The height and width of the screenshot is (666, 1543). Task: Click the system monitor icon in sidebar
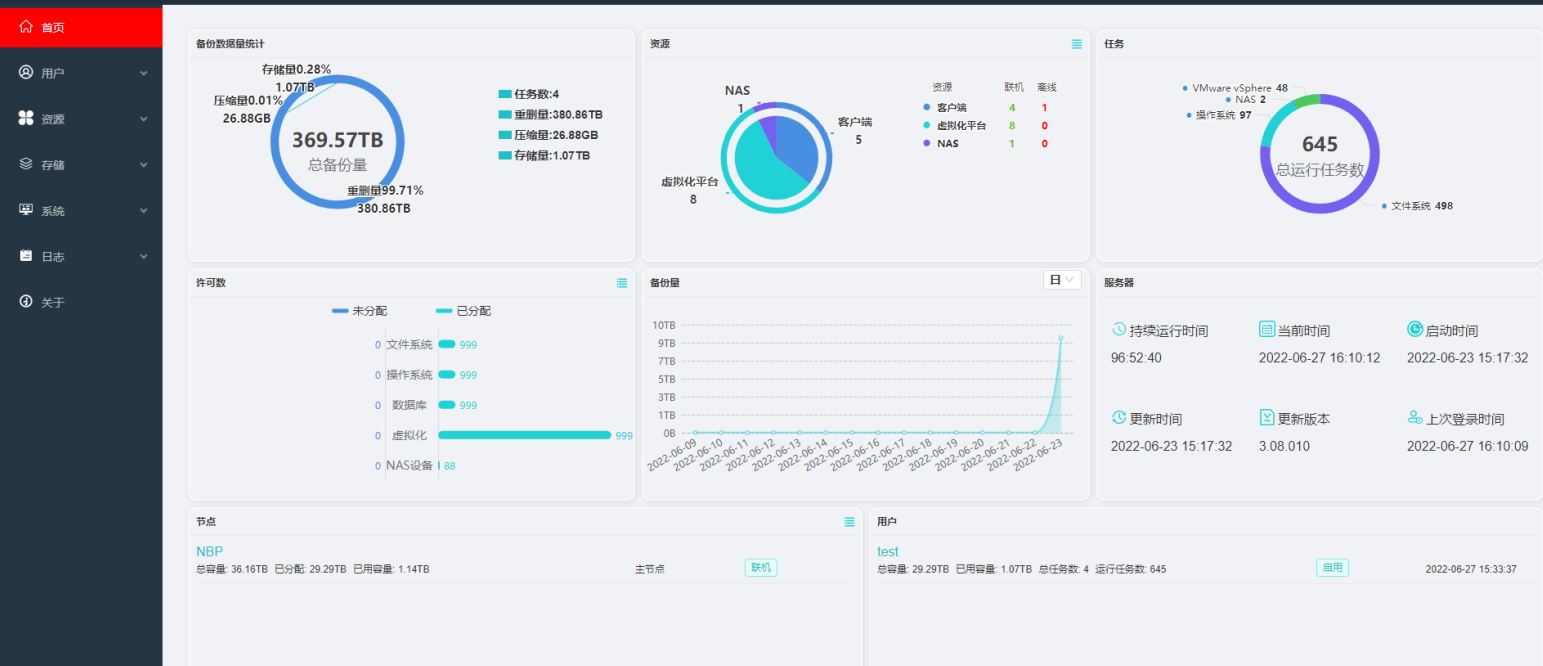26,210
